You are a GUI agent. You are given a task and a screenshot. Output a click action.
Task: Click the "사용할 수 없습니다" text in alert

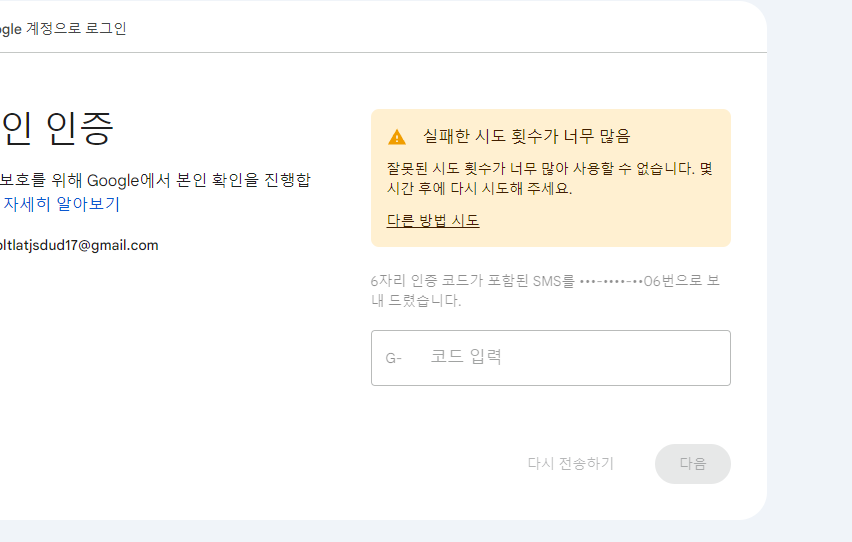tap(640, 169)
